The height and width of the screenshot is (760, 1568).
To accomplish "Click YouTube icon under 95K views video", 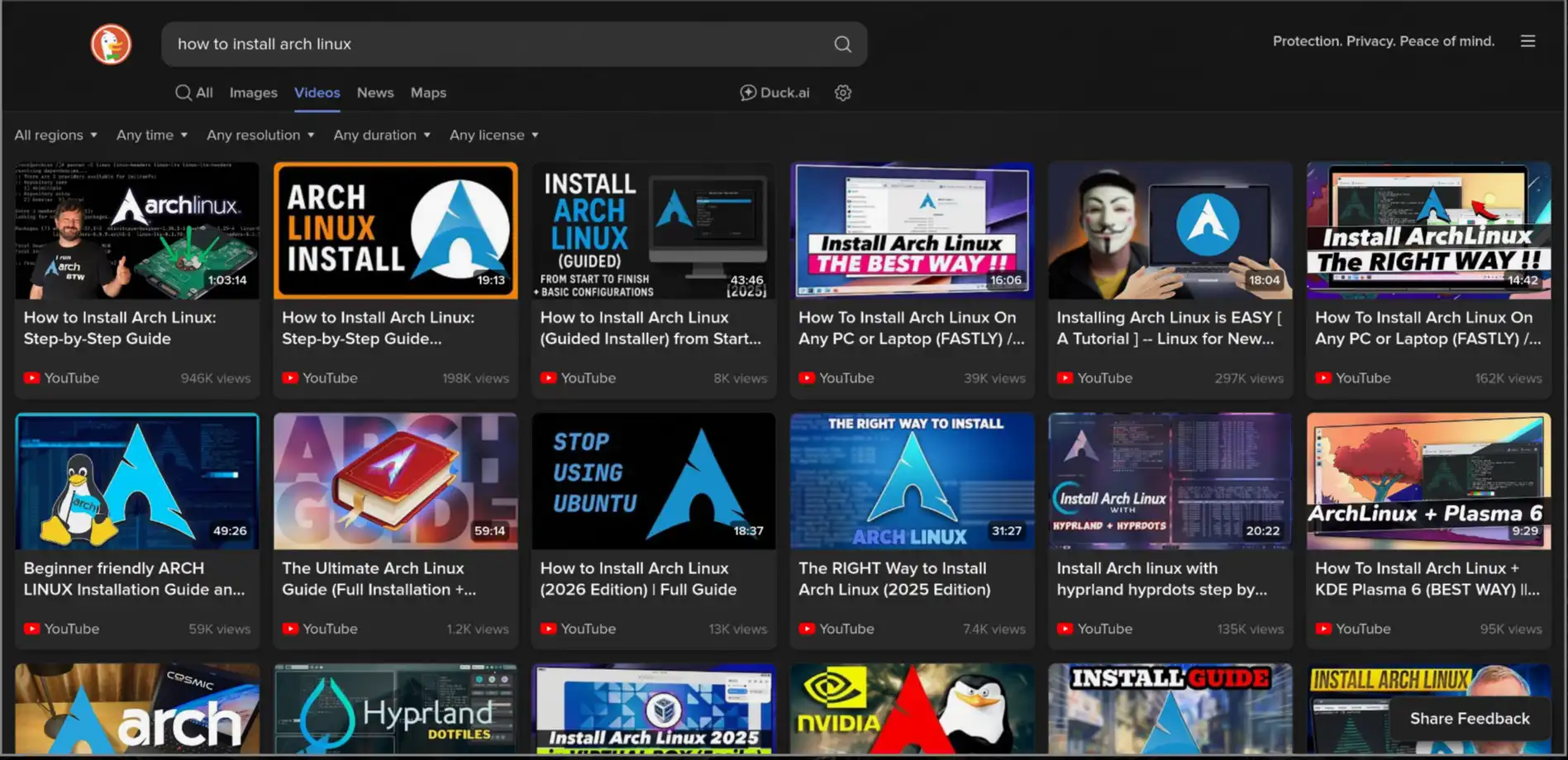I will coord(1323,629).
